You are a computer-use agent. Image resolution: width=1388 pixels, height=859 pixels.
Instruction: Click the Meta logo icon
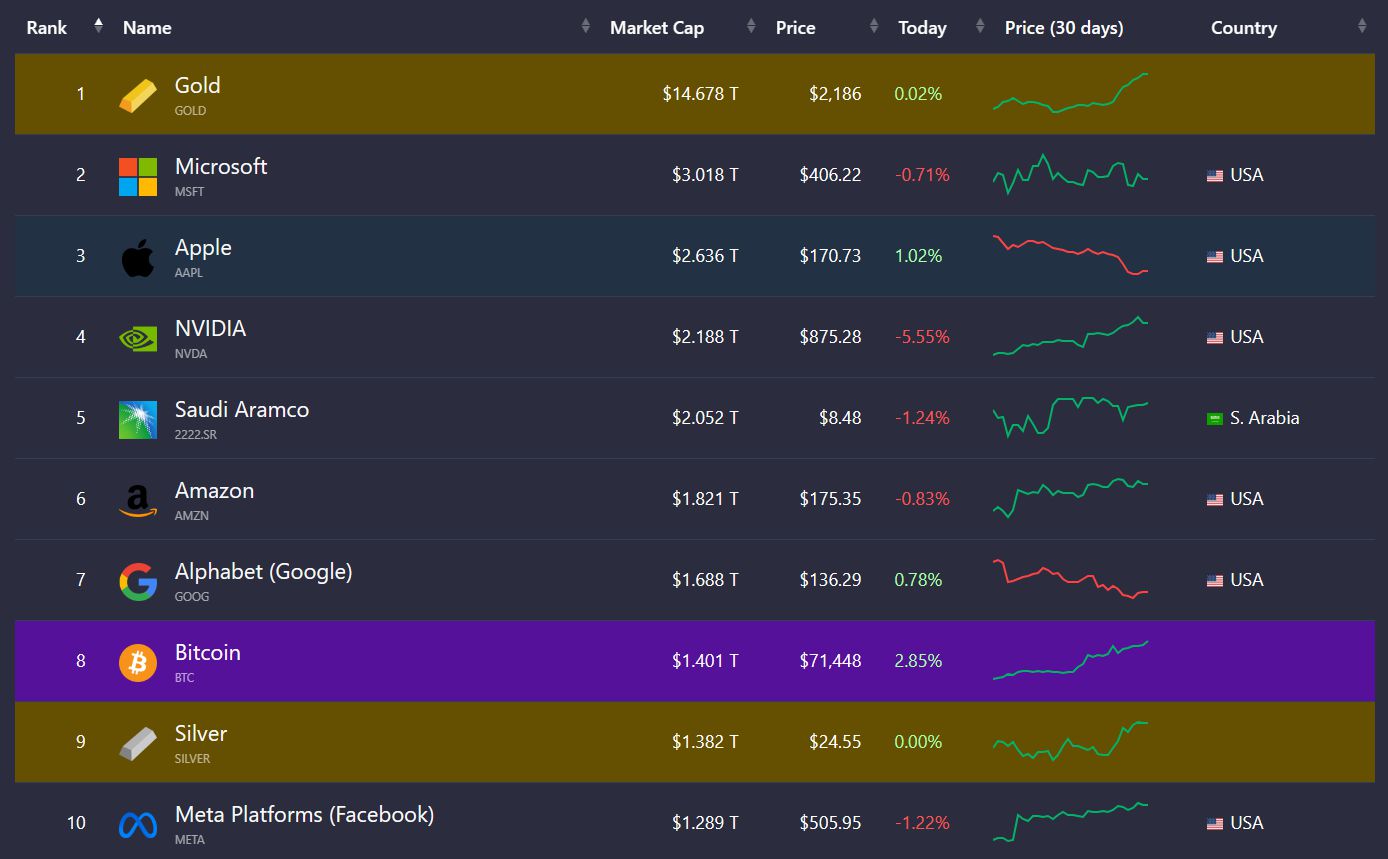(x=138, y=825)
